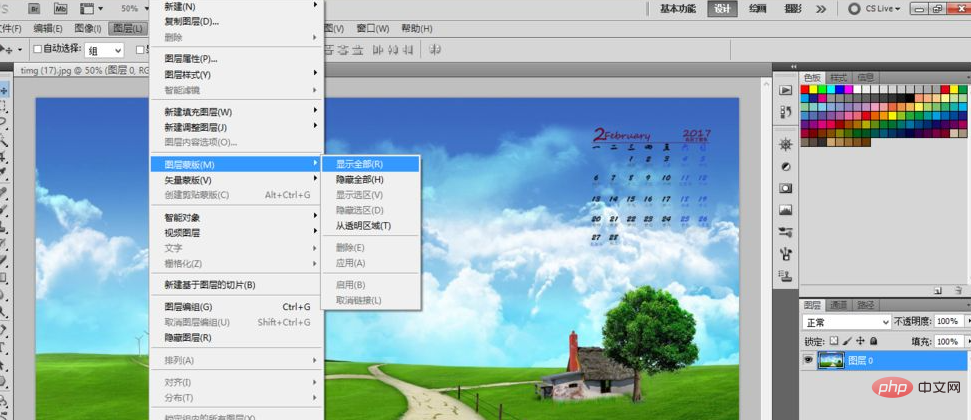Open the 图像(I) menu
Viewport: 971px width, 420px height.
coord(87,28)
